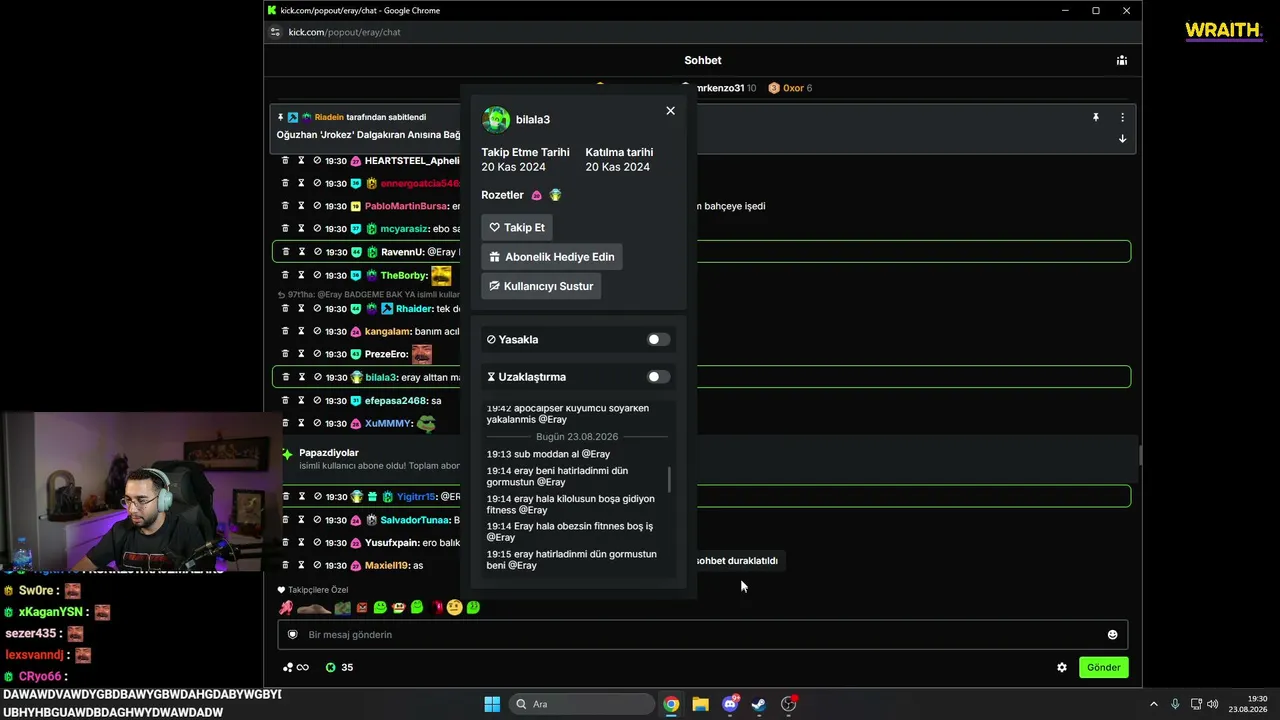
Task: Click the taskbar Ara search box
Action: pyautogui.click(x=580, y=704)
